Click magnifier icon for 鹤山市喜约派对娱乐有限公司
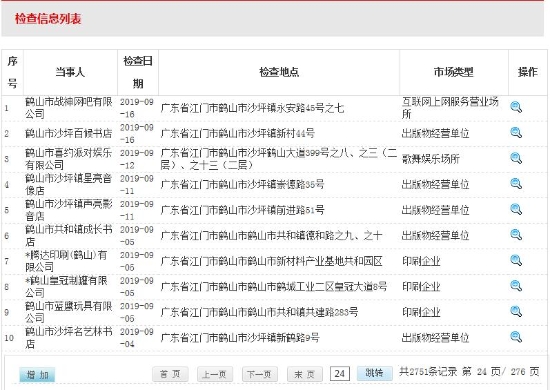The image size is (550, 390). [x=516, y=159]
